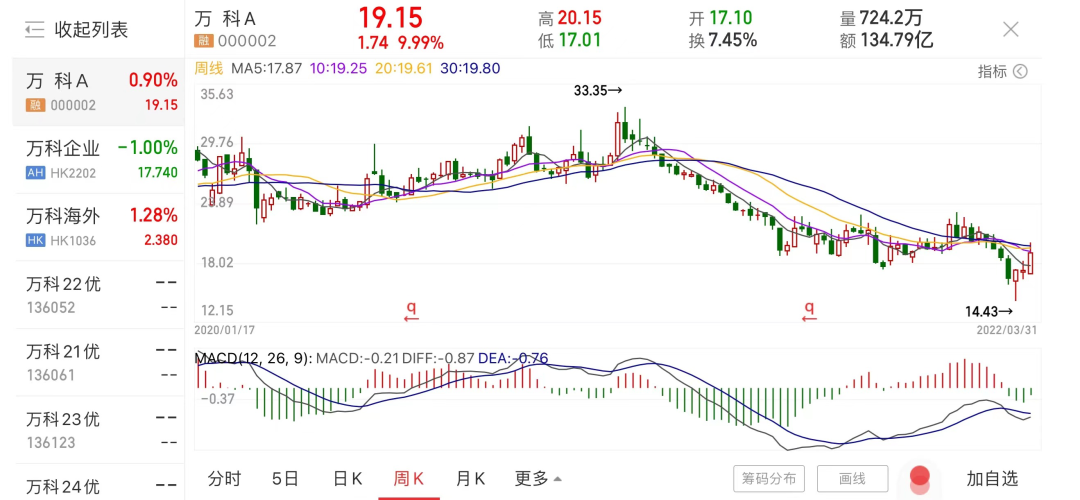
Task: Click the 融 badge in 万科A list row
Action: 35,105
